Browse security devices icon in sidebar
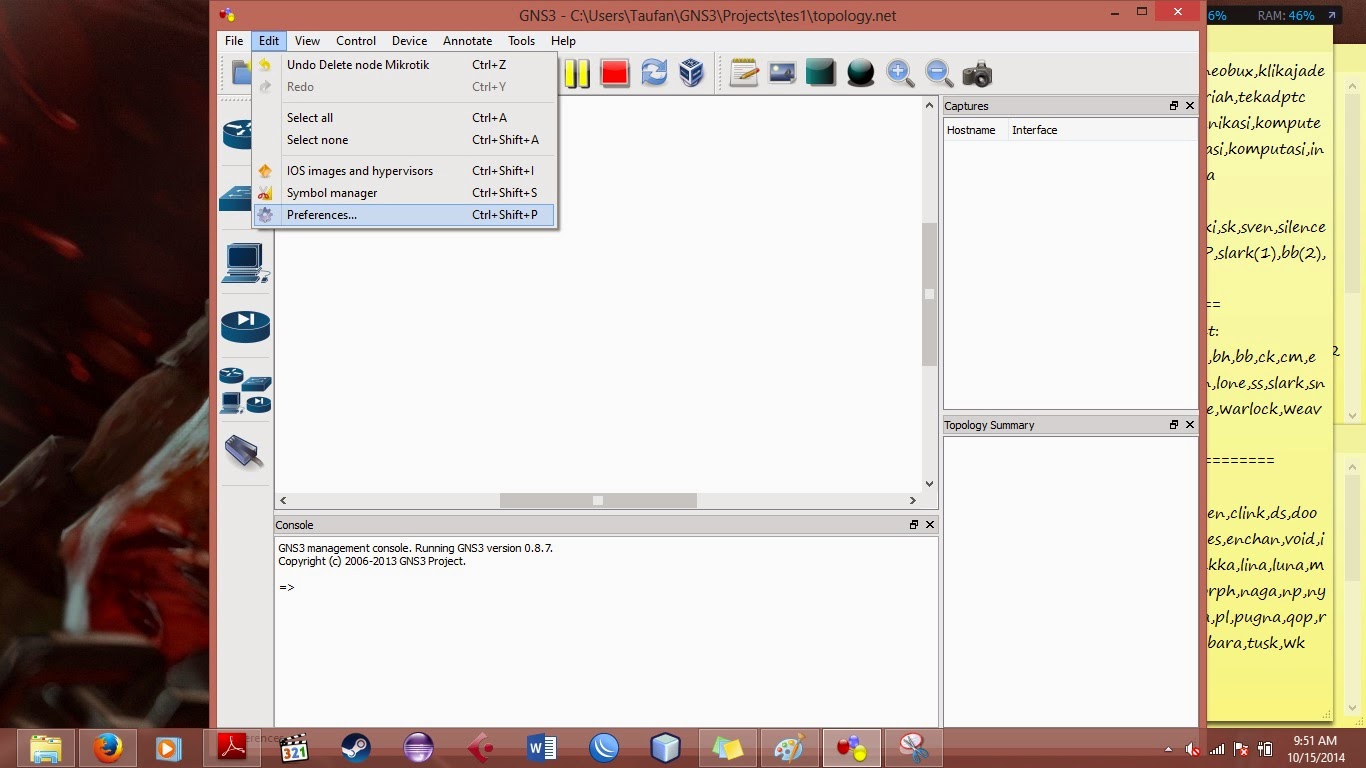1366x768 pixels. click(x=245, y=326)
